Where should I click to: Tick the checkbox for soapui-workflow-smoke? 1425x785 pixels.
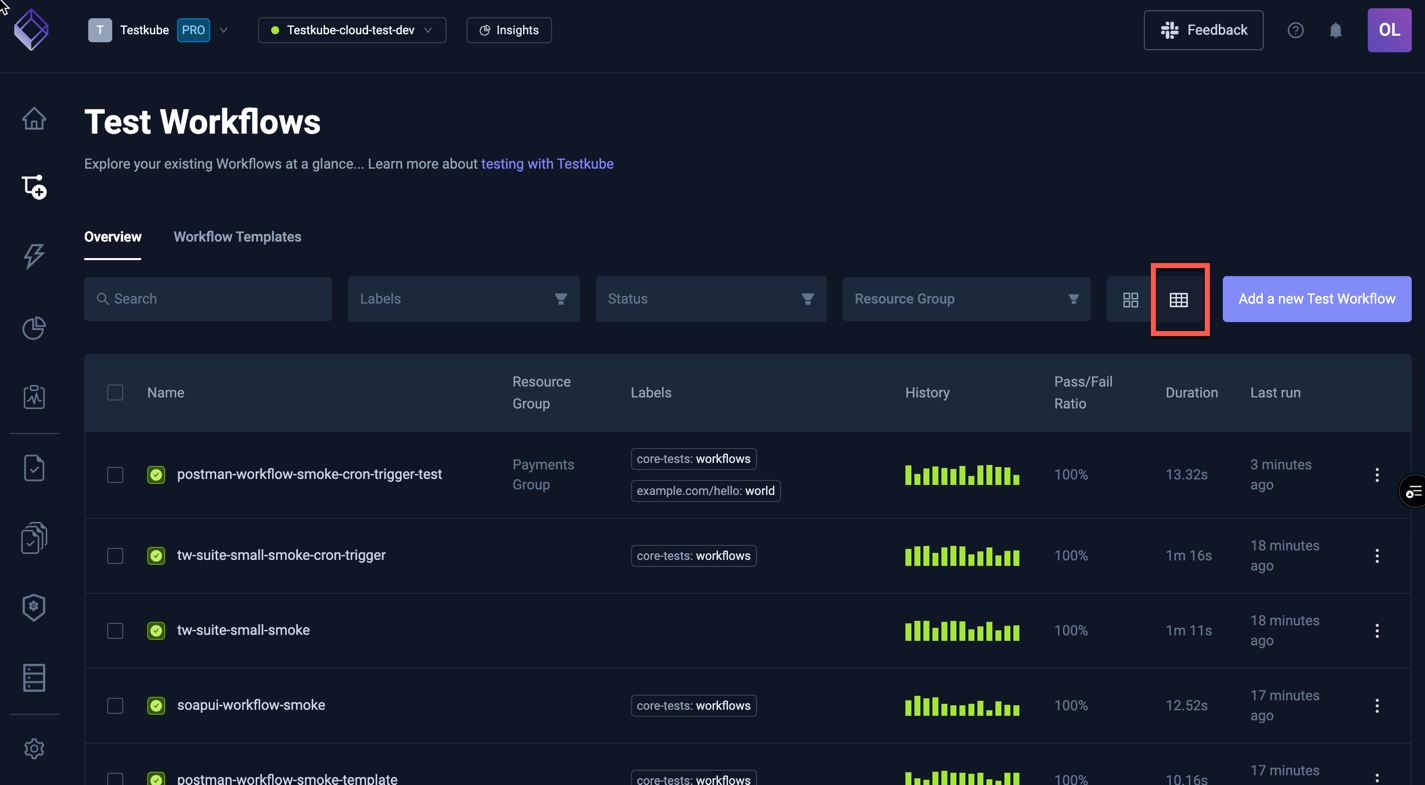pos(115,705)
